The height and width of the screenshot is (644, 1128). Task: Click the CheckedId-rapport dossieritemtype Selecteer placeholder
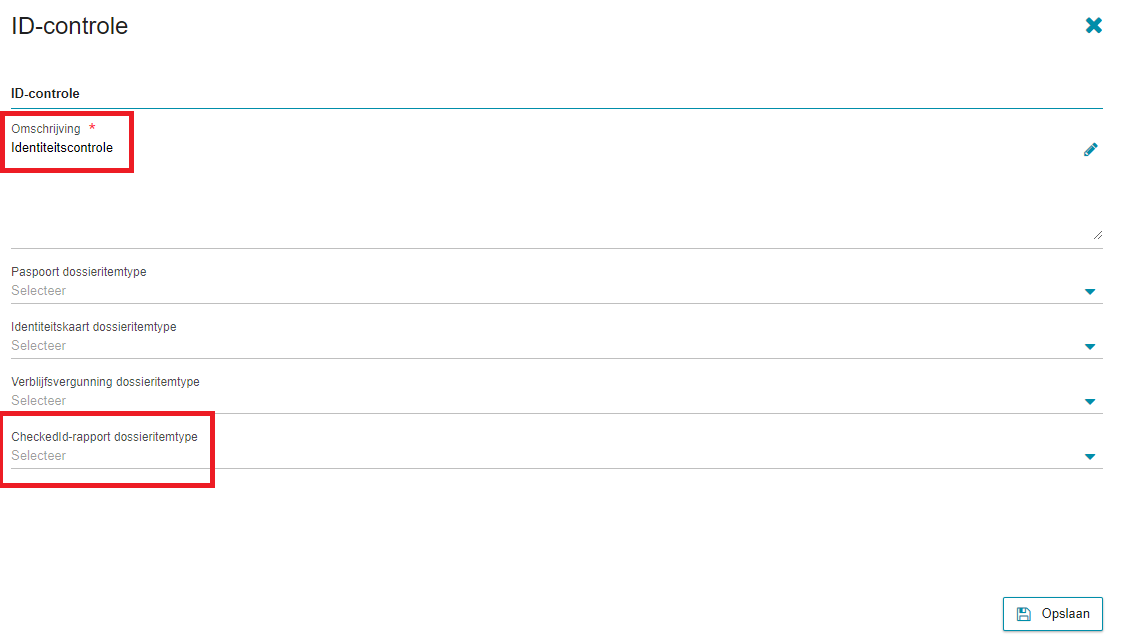point(38,455)
